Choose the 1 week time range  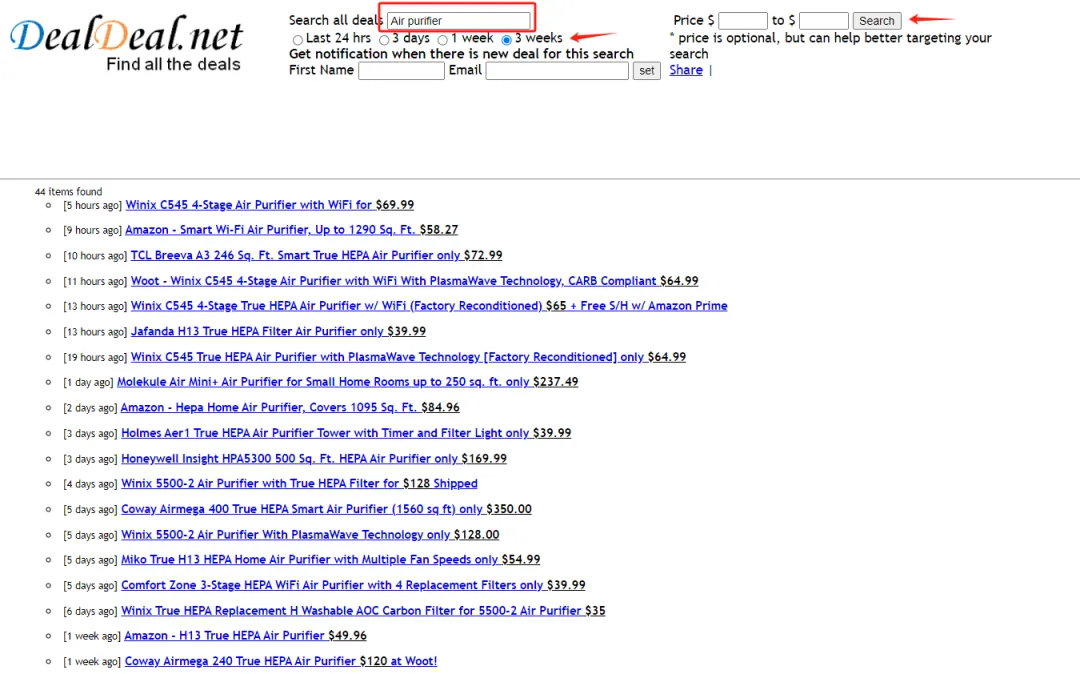(443, 40)
